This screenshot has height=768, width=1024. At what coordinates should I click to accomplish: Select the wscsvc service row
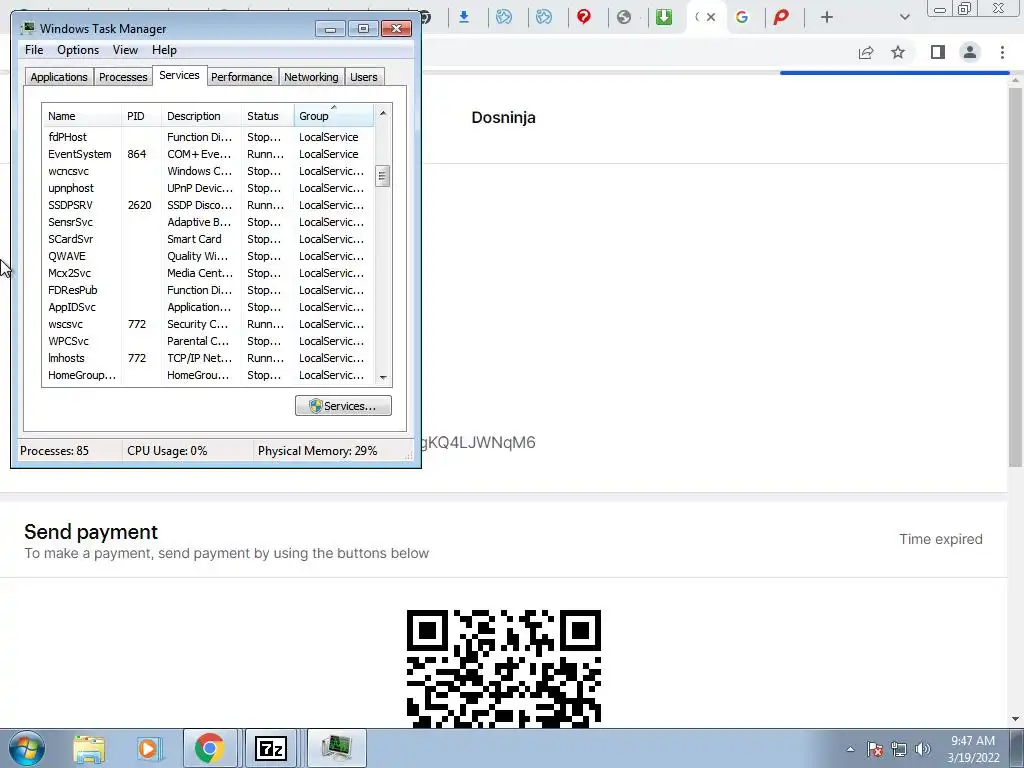pyautogui.click(x=208, y=324)
